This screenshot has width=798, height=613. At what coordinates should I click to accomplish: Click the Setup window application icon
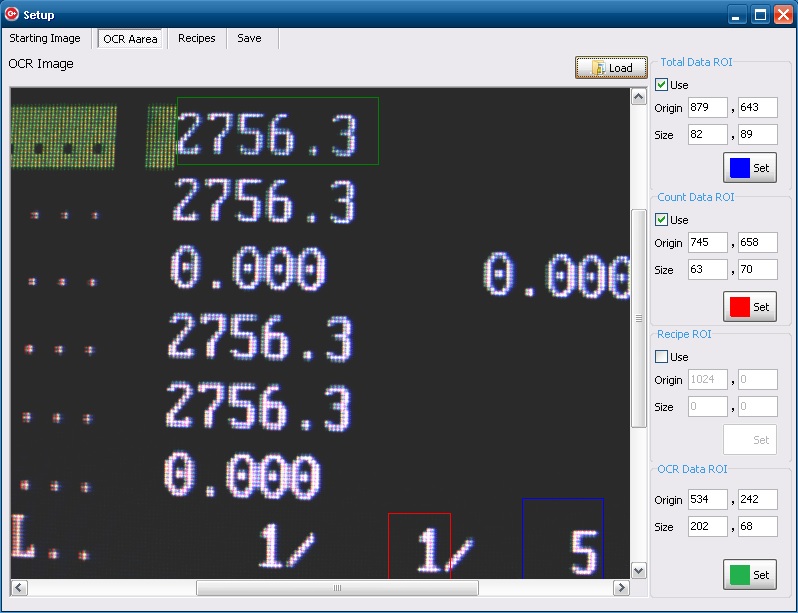click(x=12, y=14)
